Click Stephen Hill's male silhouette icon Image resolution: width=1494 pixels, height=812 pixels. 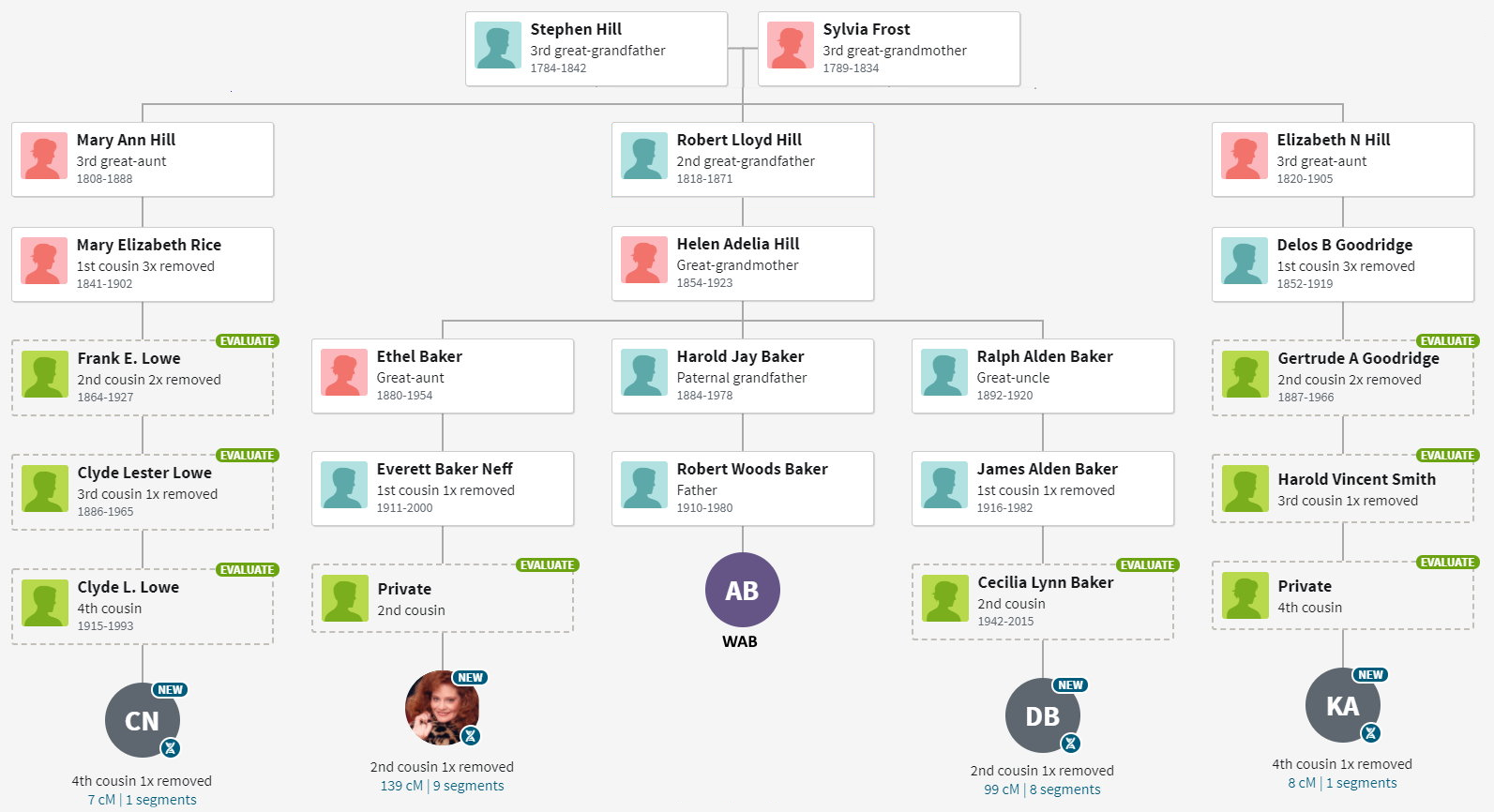[x=498, y=45]
